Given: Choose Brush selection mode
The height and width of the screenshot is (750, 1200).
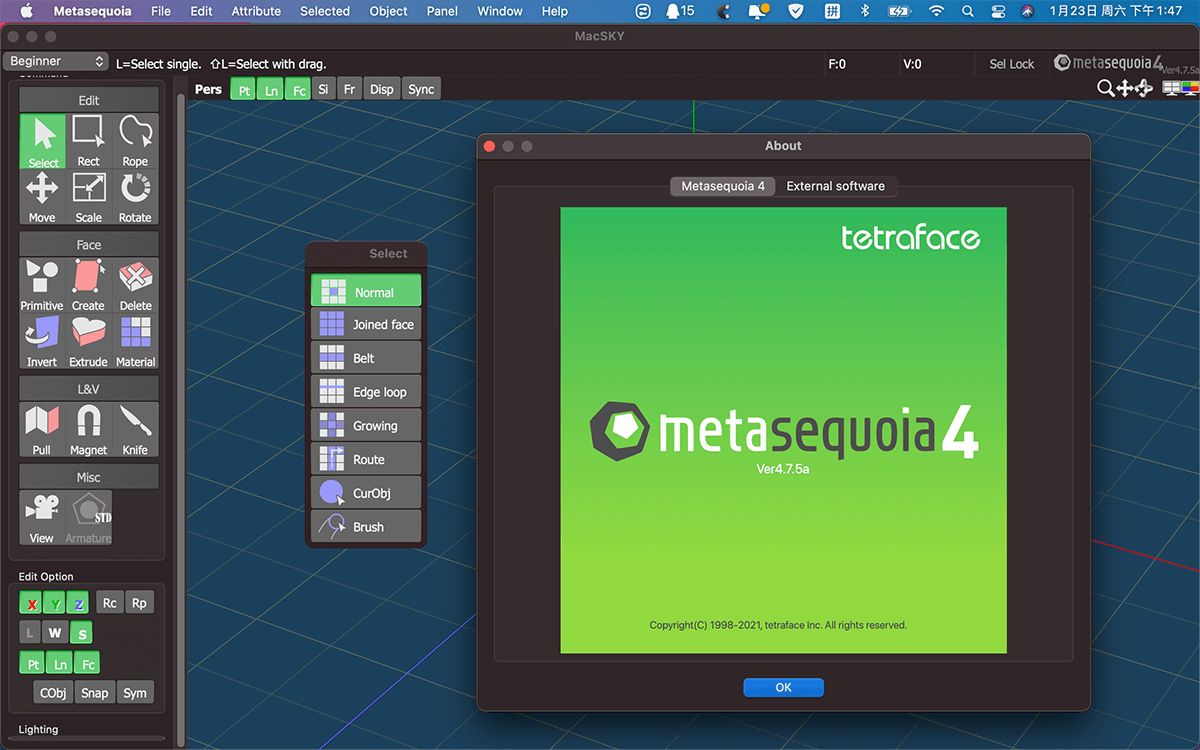Looking at the screenshot, I should point(366,526).
